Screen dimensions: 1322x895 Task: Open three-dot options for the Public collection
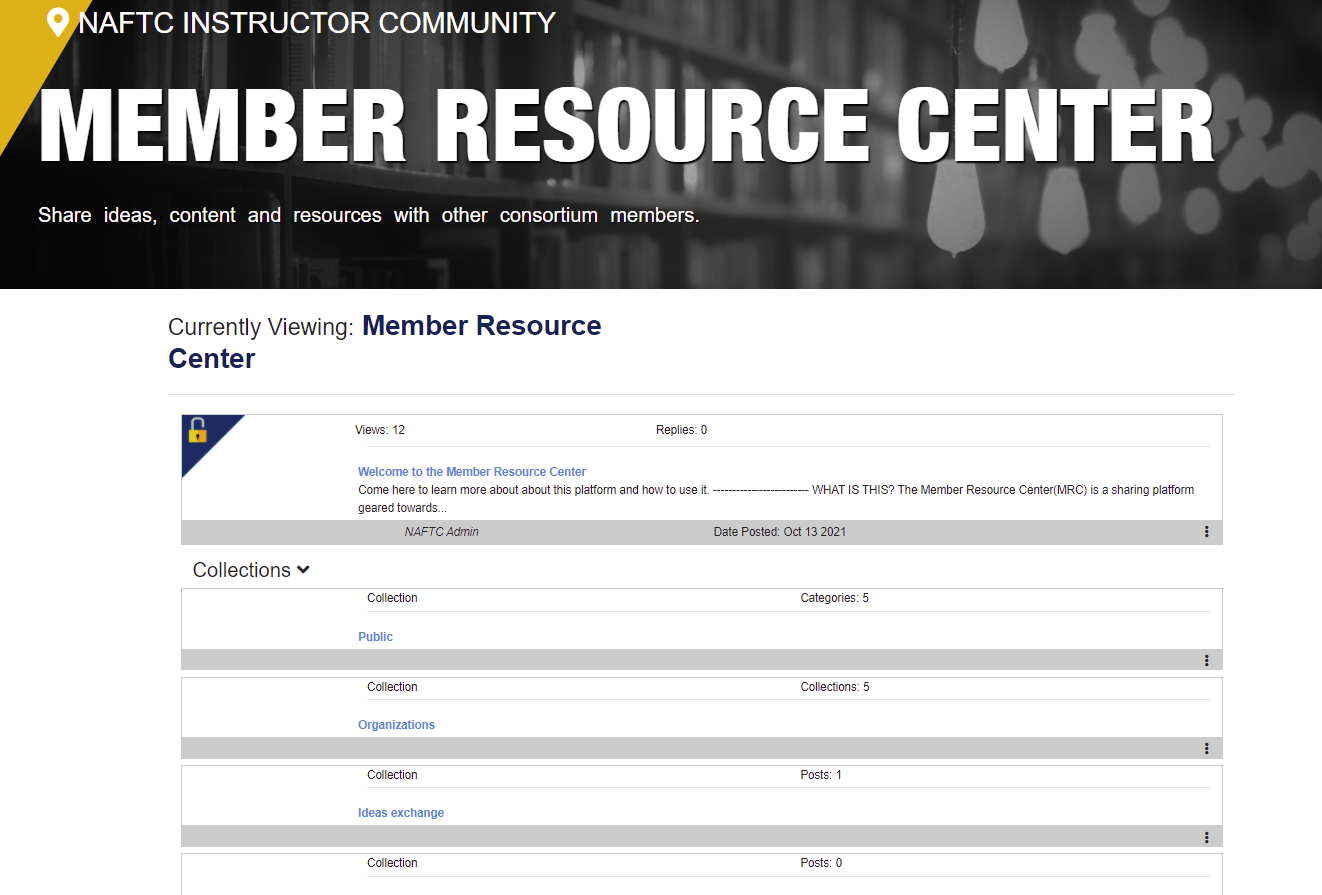1206,660
